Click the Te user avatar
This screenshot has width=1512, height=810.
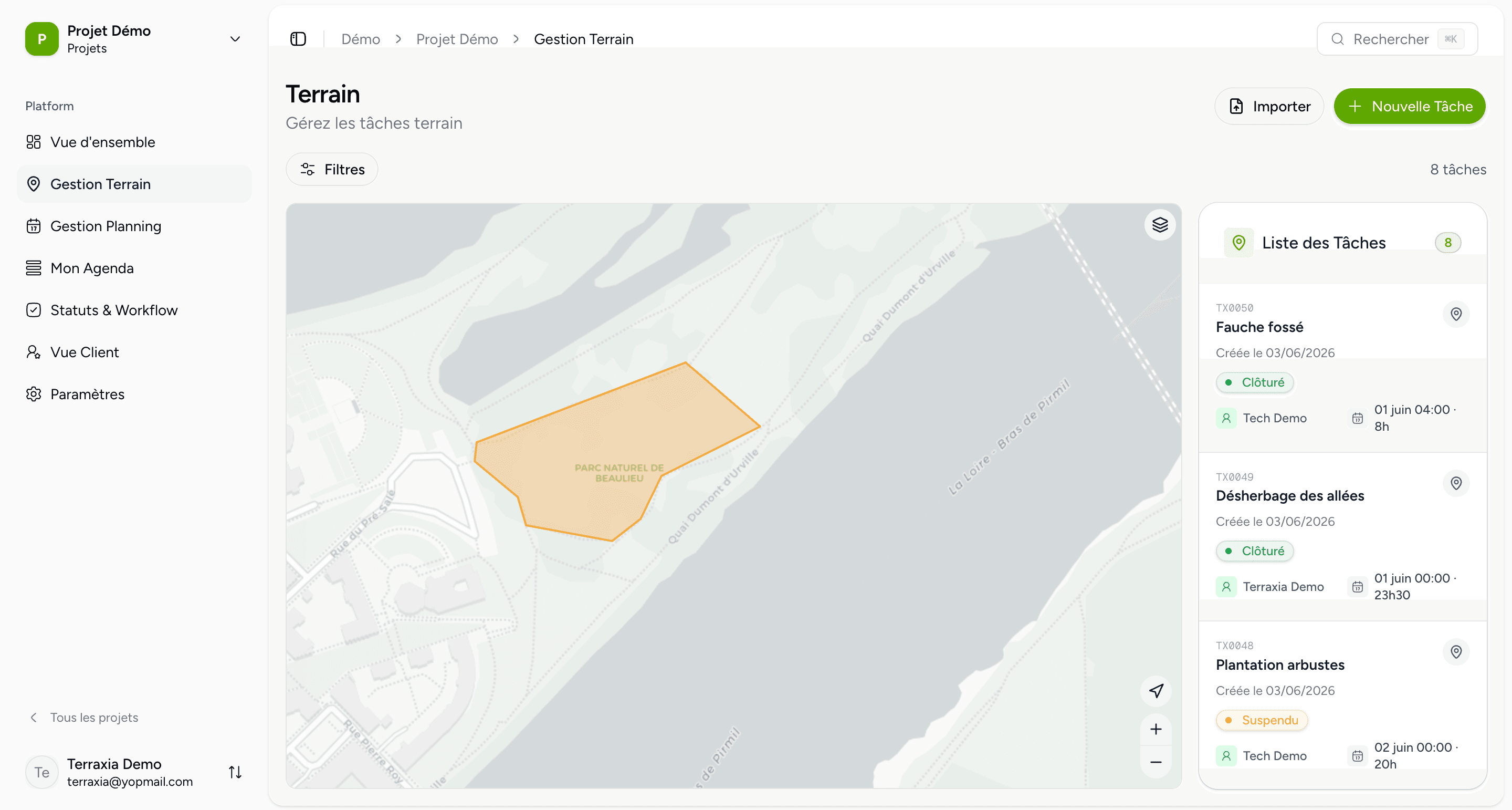point(41,772)
